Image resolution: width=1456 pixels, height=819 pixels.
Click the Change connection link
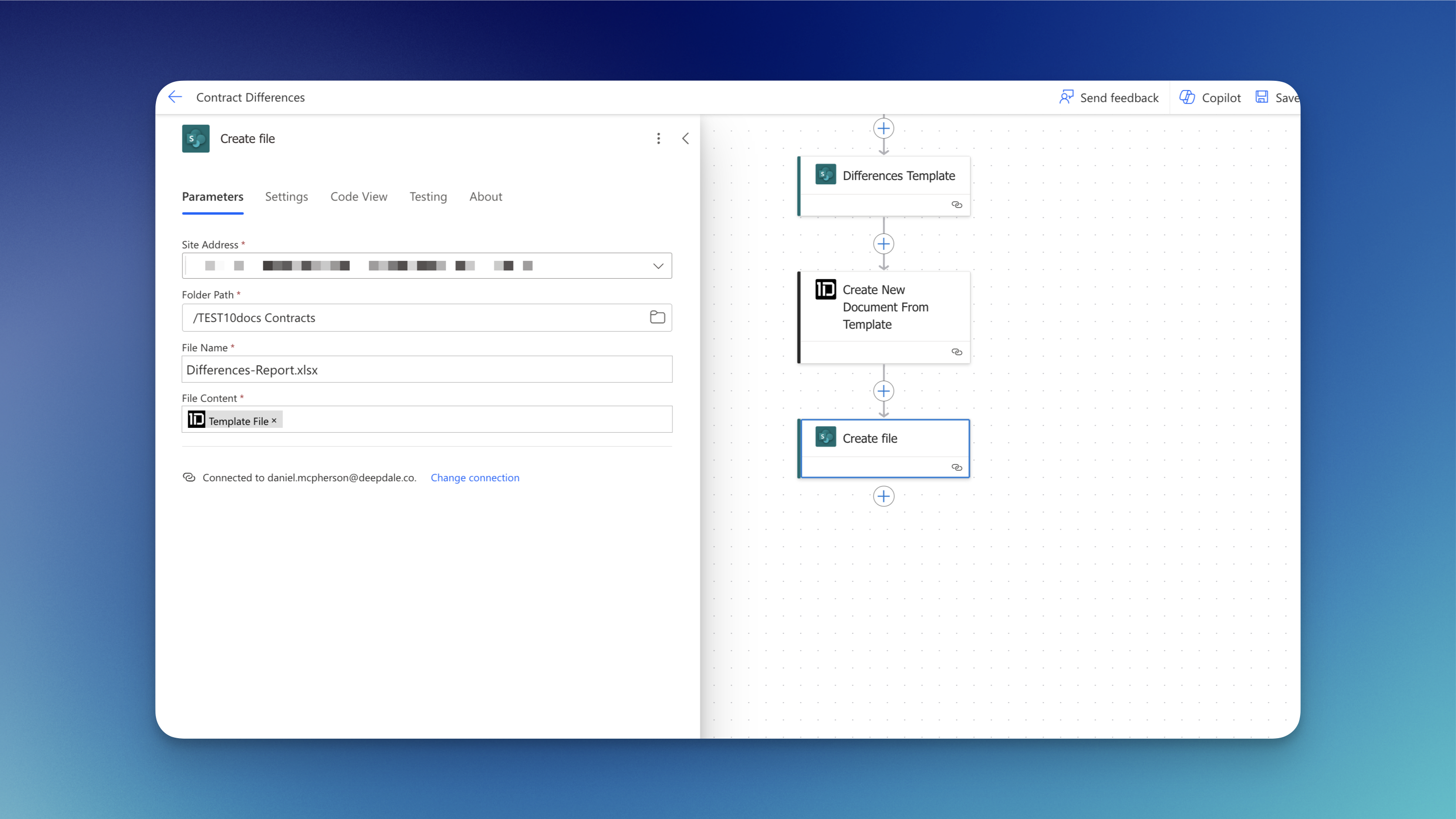coord(475,478)
